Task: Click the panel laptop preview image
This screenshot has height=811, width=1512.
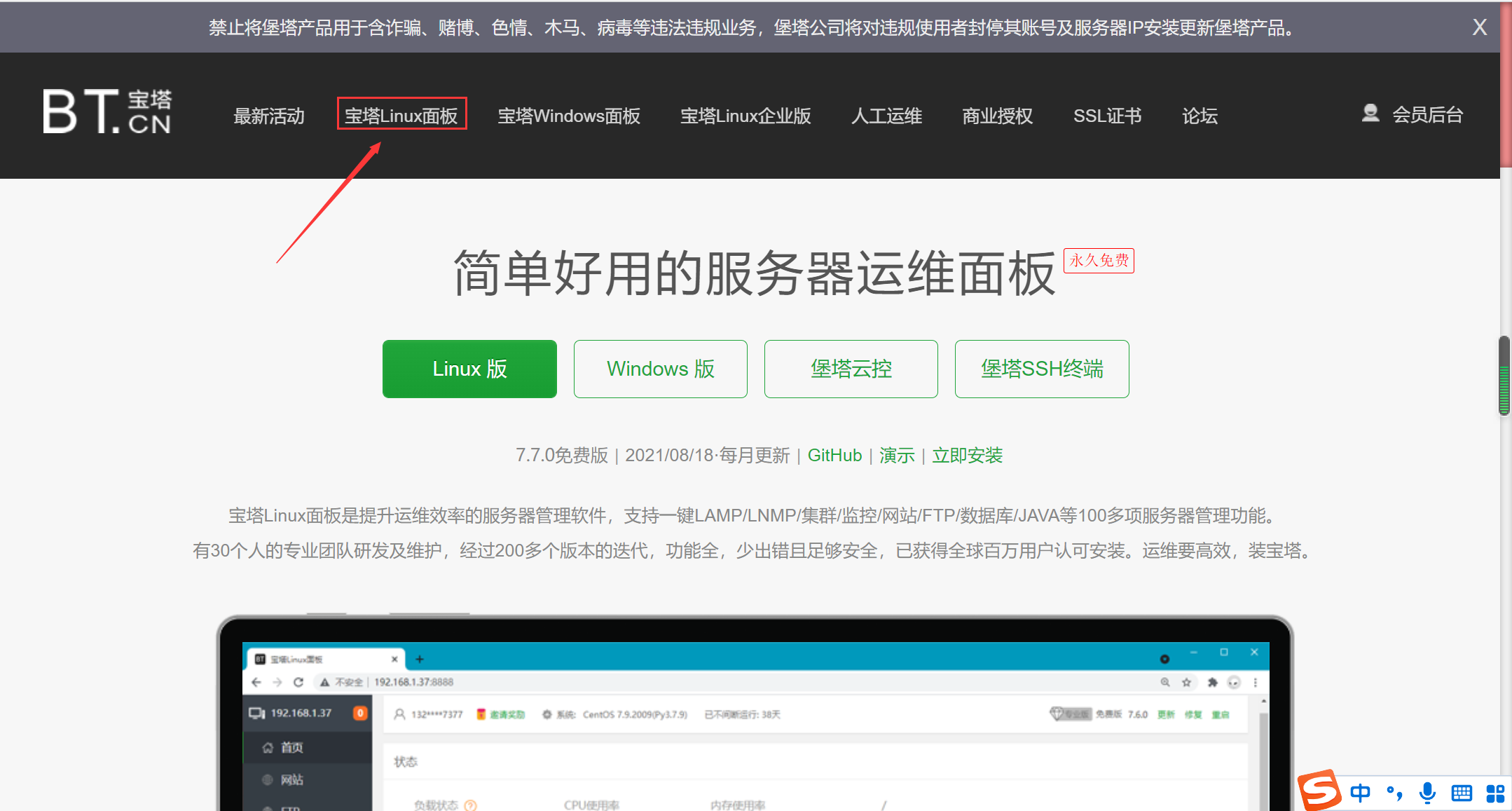Action: (755, 713)
